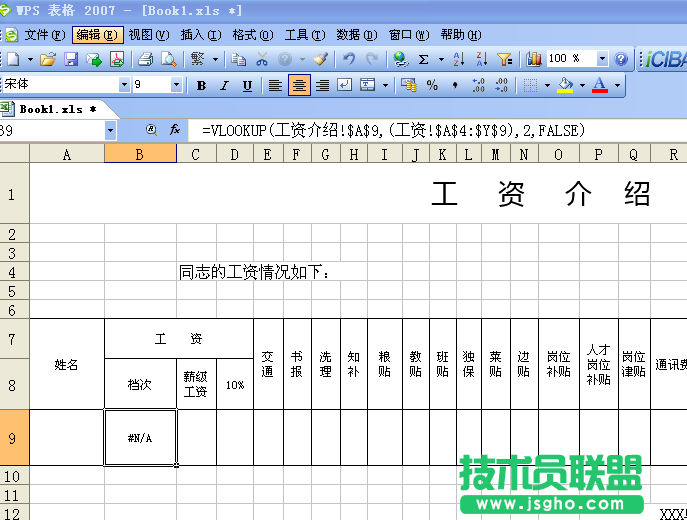Select column B header

(x=140, y=154)
